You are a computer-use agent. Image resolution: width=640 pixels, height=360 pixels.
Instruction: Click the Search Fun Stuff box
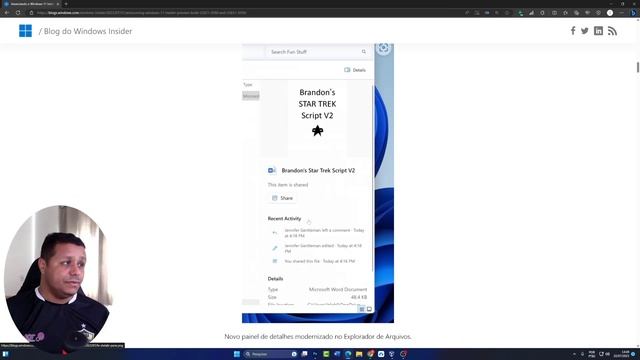[x=317, y=52]
